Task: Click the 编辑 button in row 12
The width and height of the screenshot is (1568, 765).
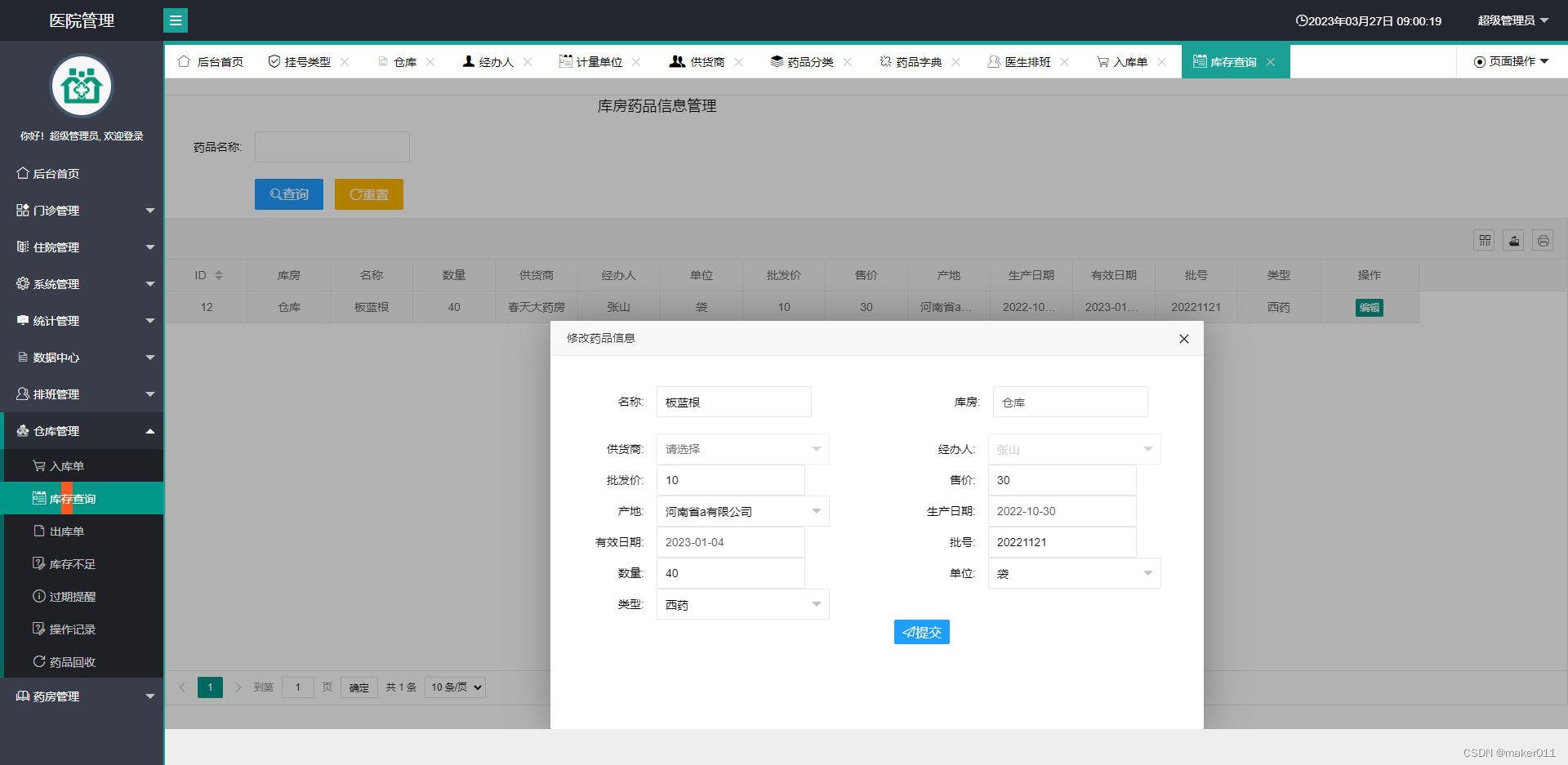Action: click(x=1370, y=308)
